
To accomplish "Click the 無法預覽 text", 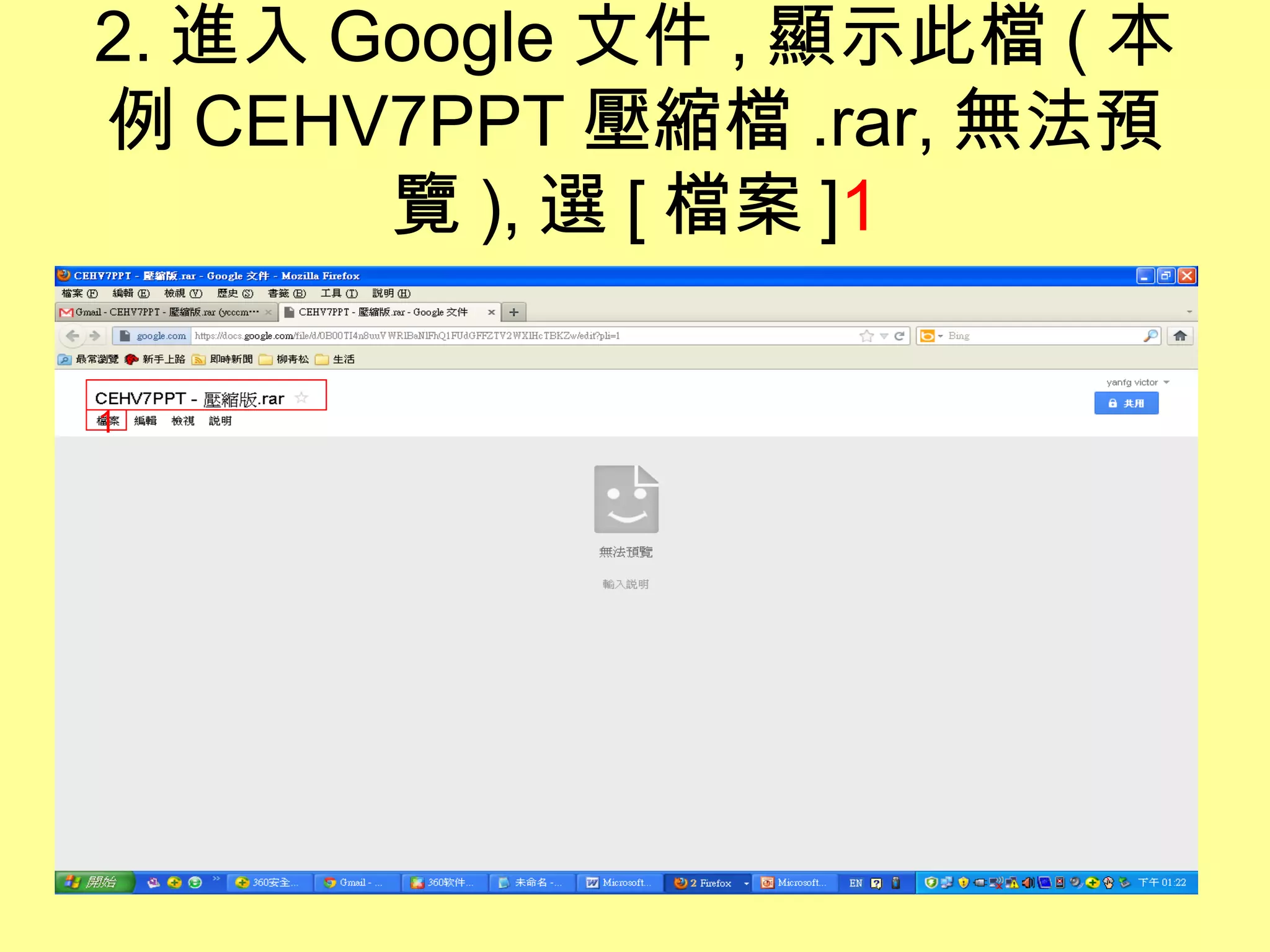I will (x=626, y=552).
